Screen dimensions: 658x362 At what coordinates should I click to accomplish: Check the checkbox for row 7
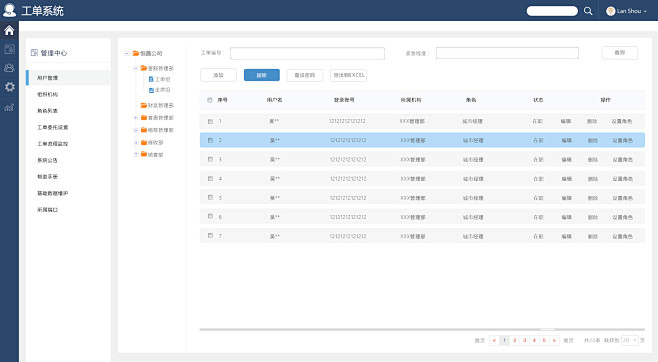210,236
